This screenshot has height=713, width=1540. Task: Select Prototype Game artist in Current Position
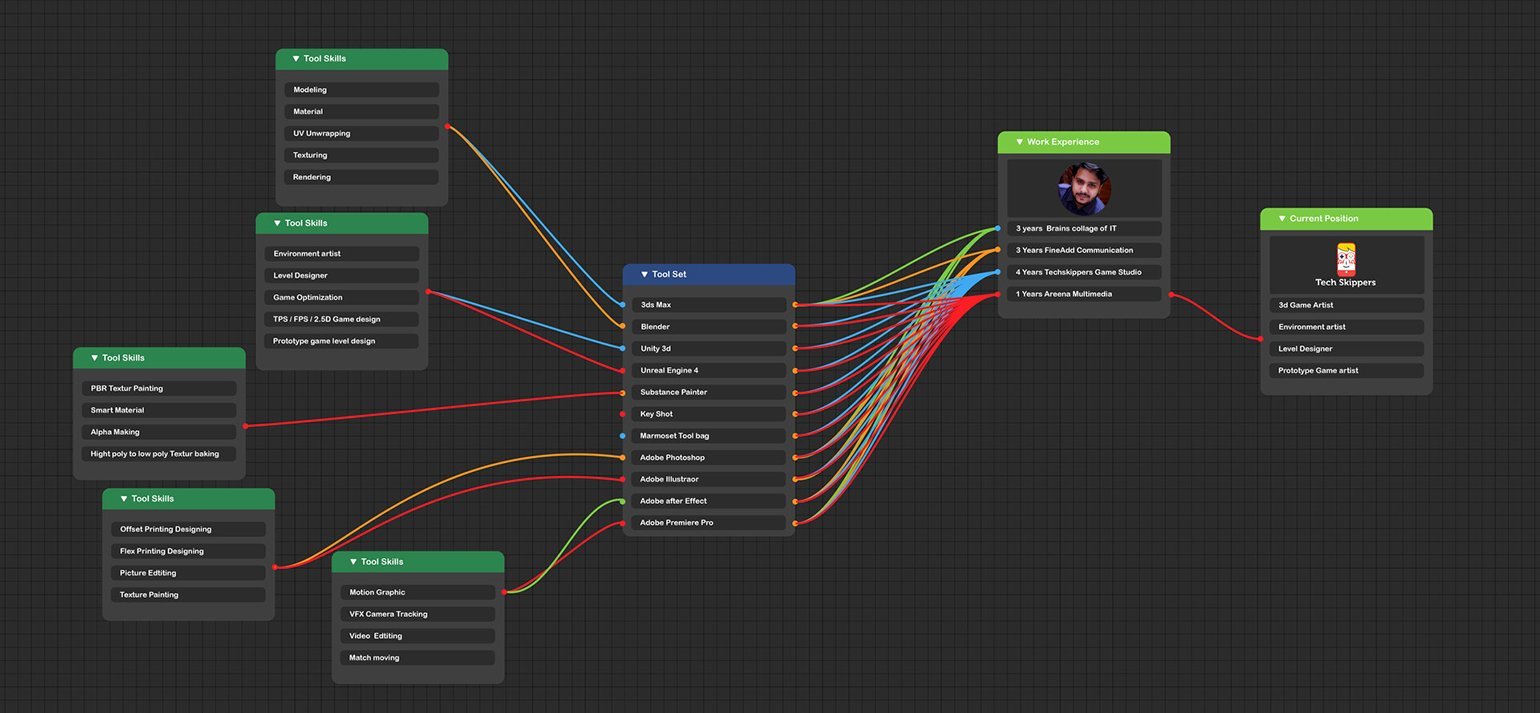[1346, 371]
